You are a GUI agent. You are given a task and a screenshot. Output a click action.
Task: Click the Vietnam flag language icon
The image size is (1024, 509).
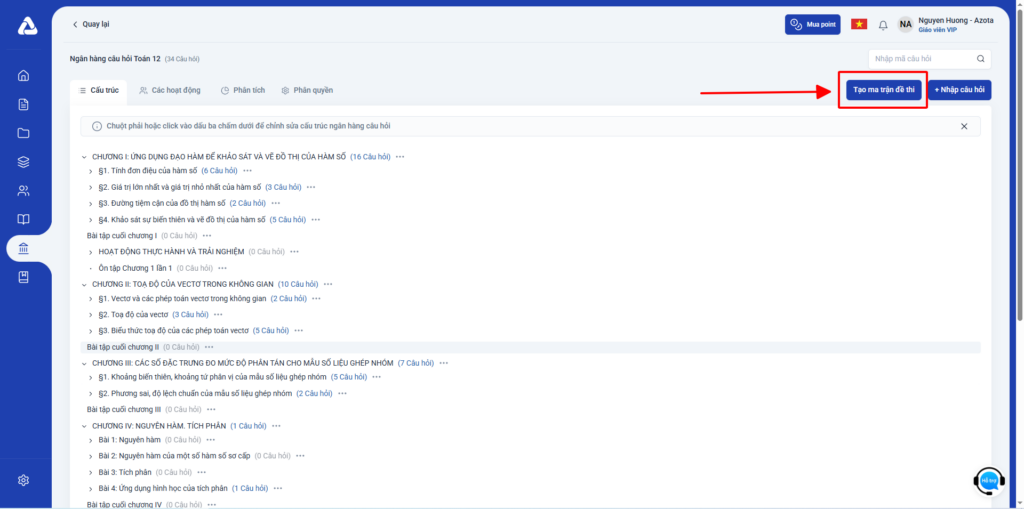858,24
